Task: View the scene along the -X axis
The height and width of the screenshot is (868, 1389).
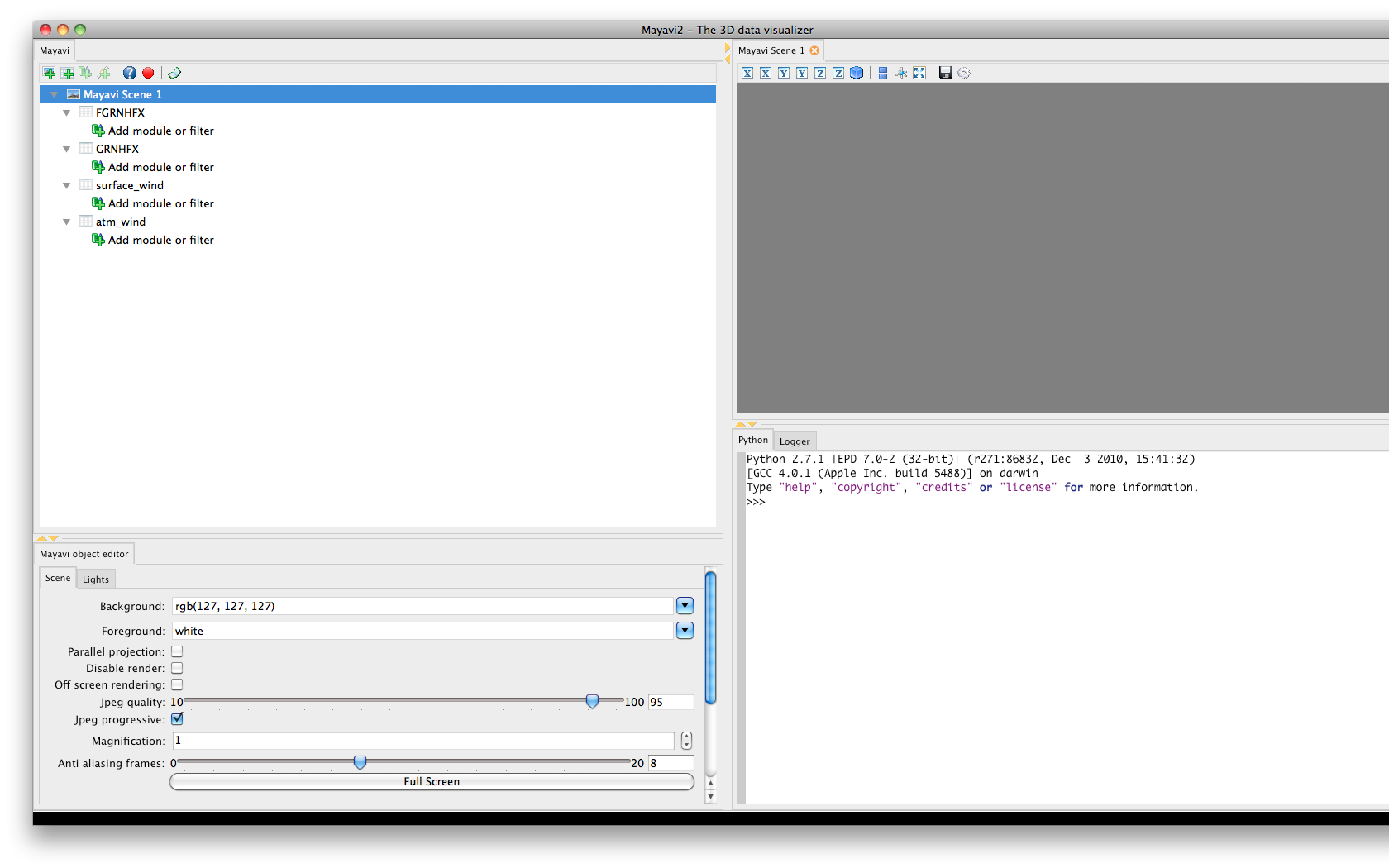Action: pyautogui.click(x=747, y=74)
